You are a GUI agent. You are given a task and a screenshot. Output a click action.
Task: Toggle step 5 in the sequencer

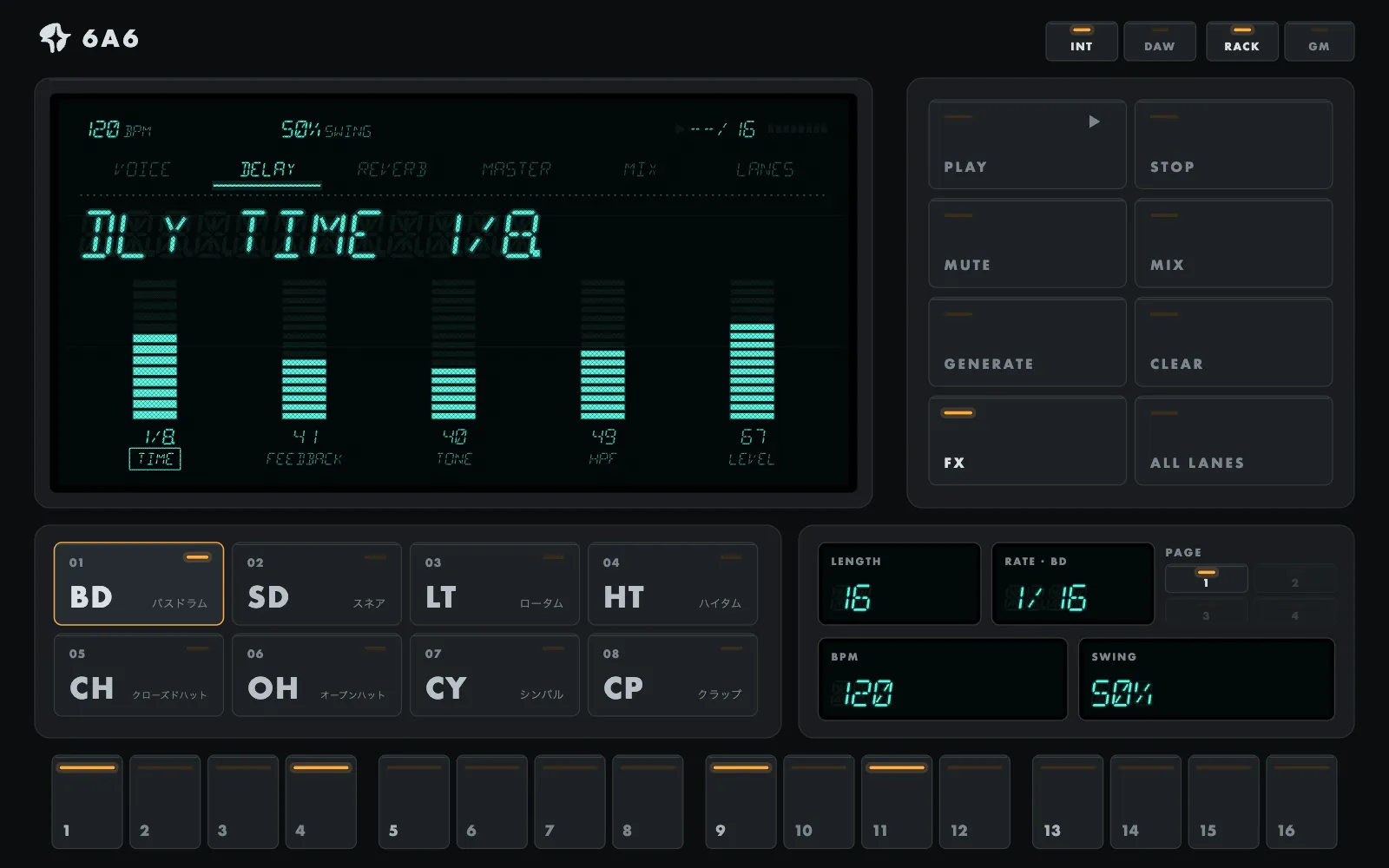414,802
